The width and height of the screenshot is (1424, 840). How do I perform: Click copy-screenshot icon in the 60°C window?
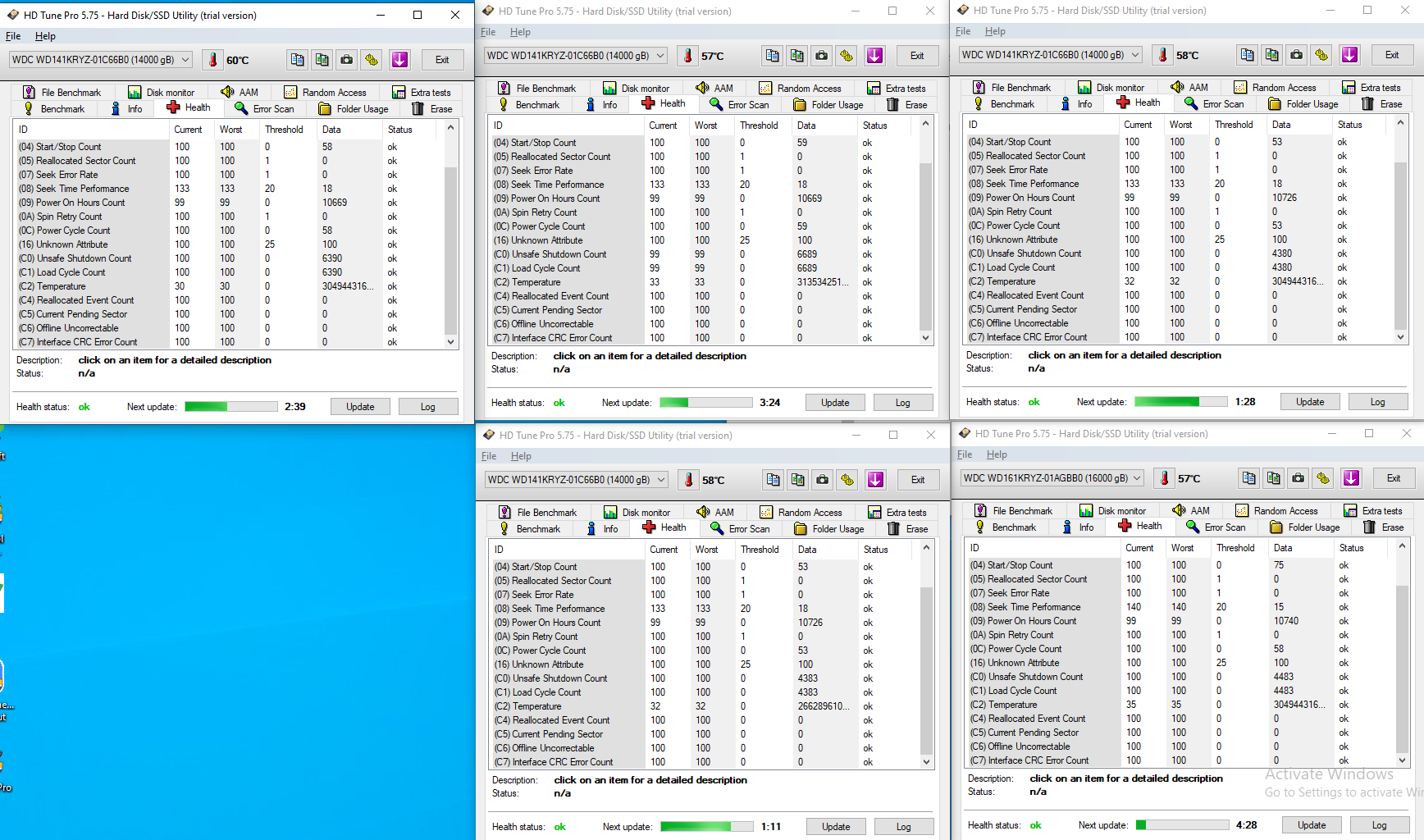[x=322, y=60]
